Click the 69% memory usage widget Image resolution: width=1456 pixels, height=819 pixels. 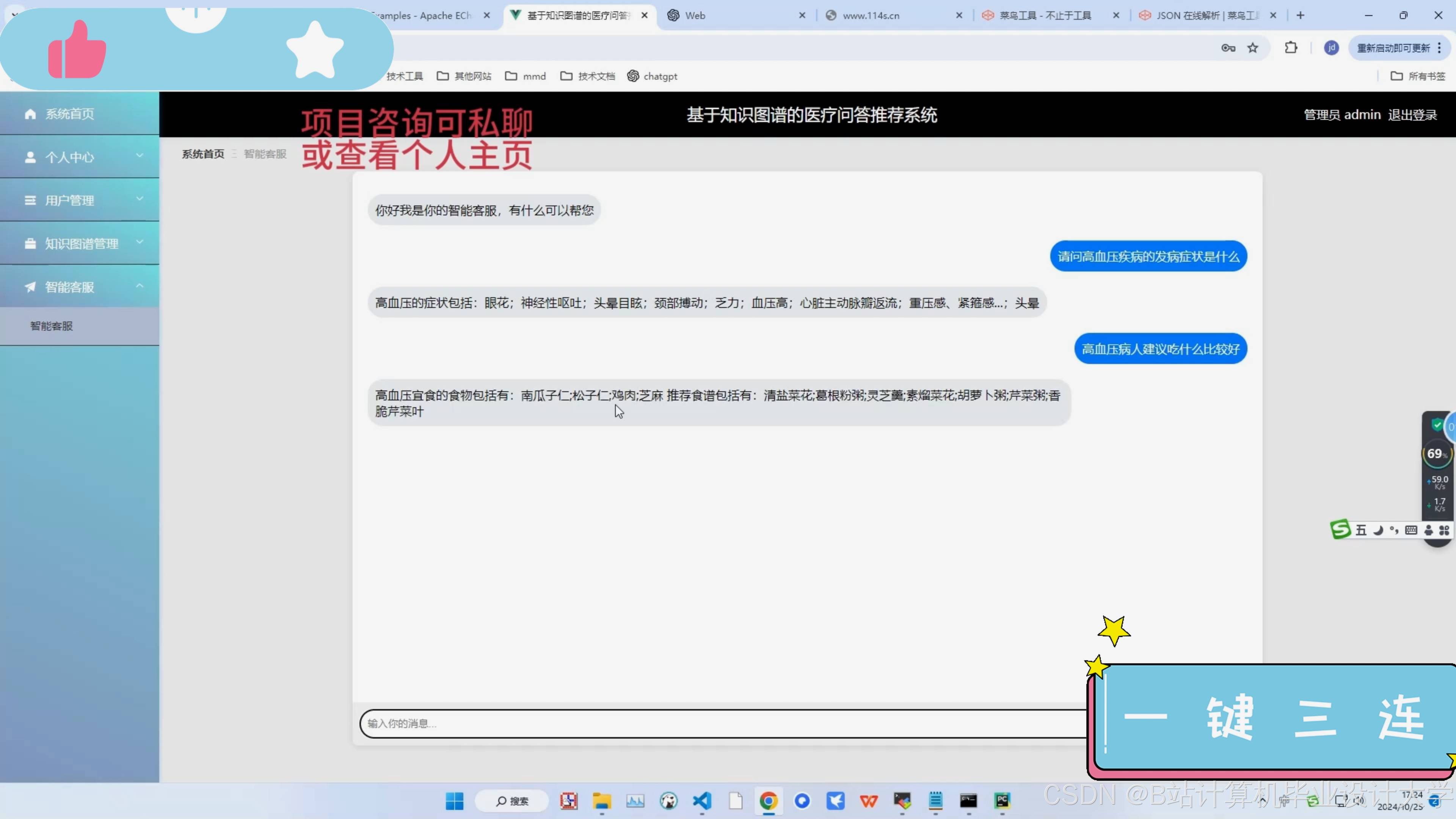coord(1437,454)
